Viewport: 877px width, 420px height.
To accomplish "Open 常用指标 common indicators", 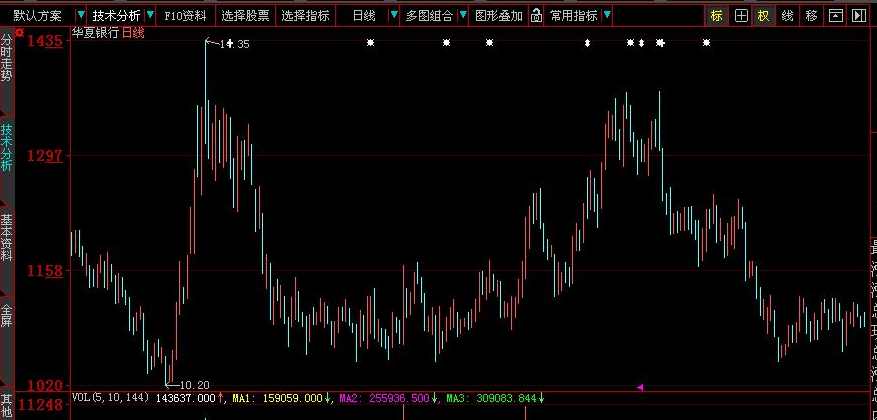I will tap(573, 15).
